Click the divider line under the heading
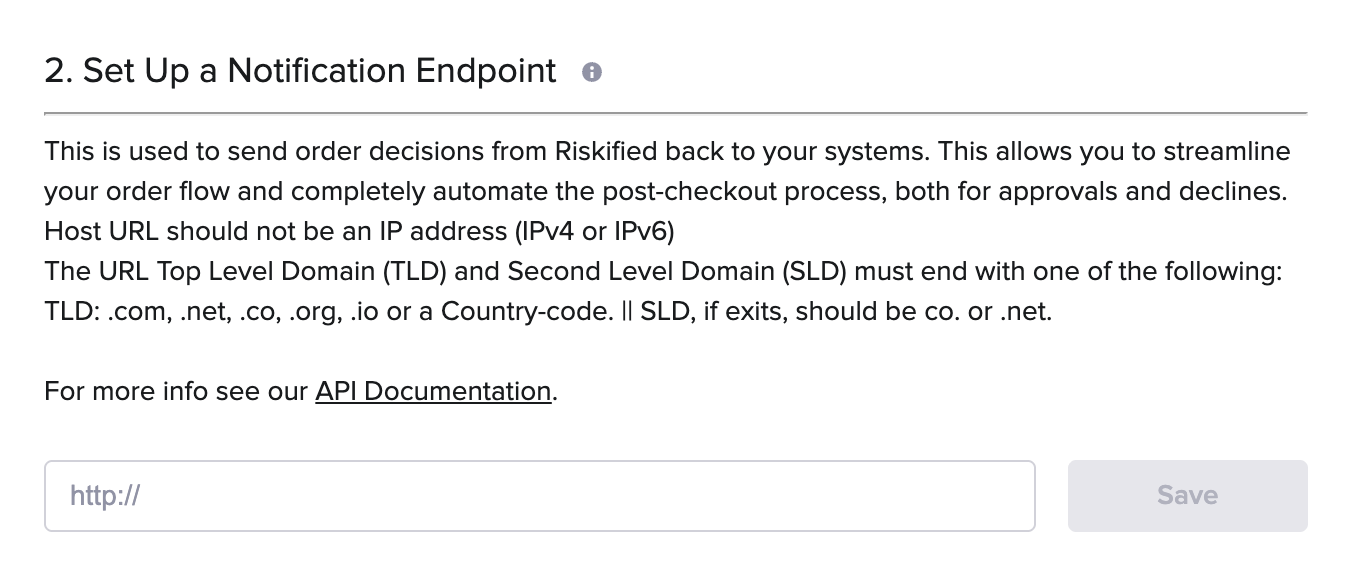The width and height of the screenshot is (1356, 576). [675, 113]
